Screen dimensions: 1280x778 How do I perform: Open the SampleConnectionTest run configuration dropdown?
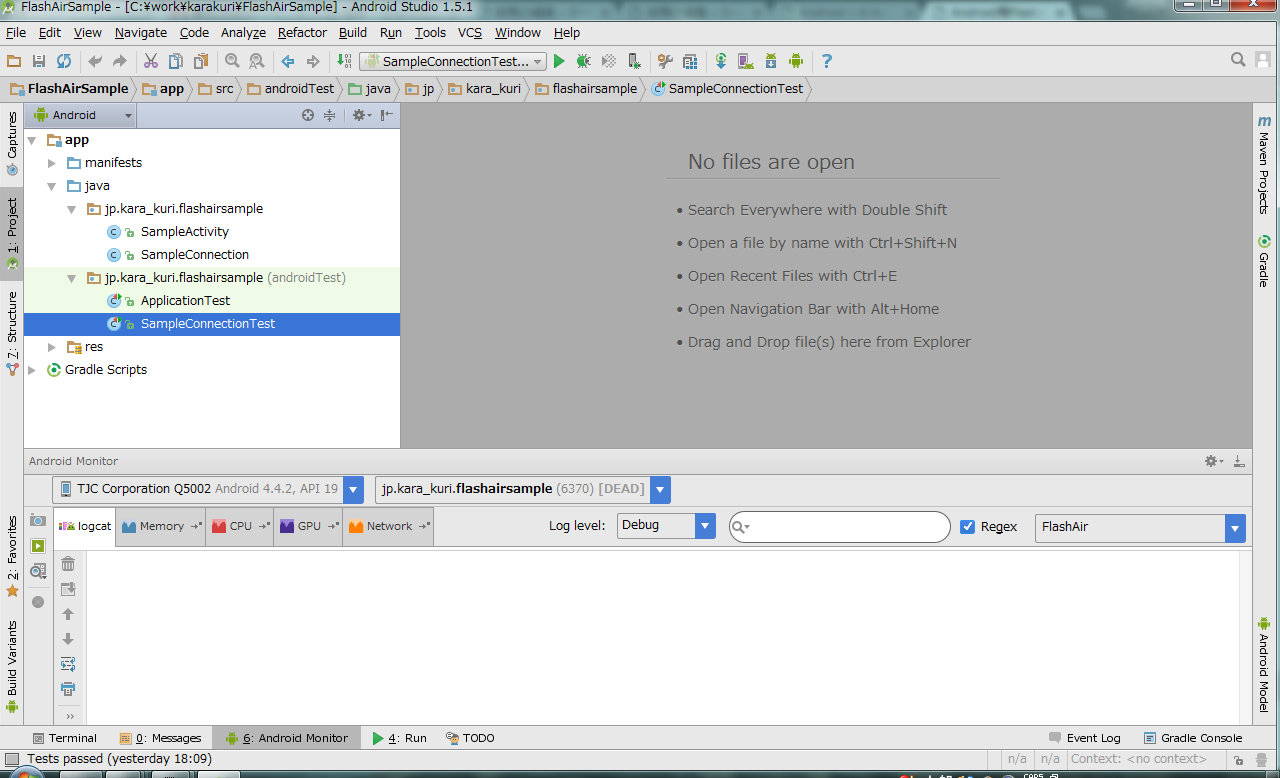[453, 61]
